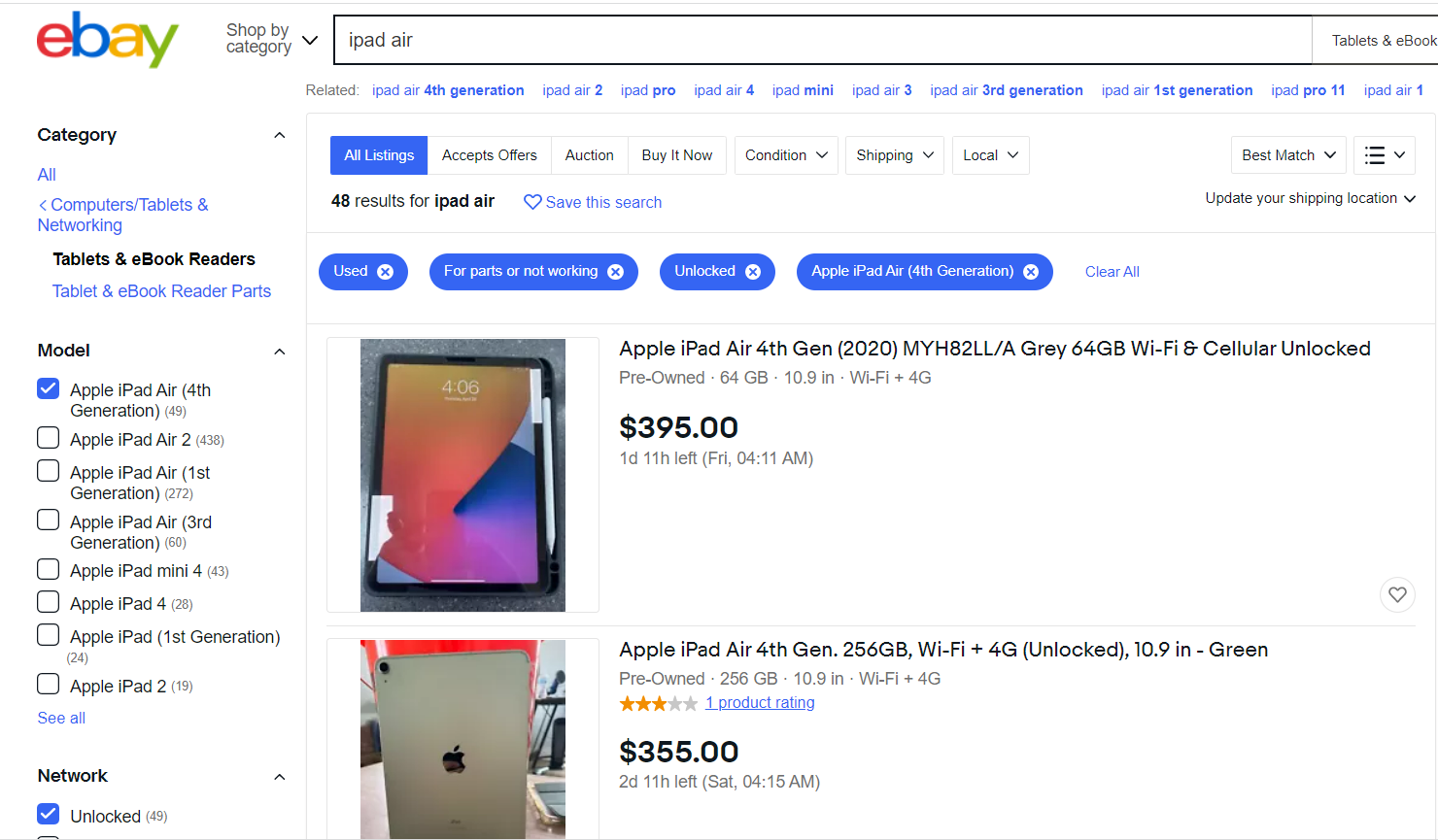Click the ipad air search field

pyautogui.click(x=822, y=40)
